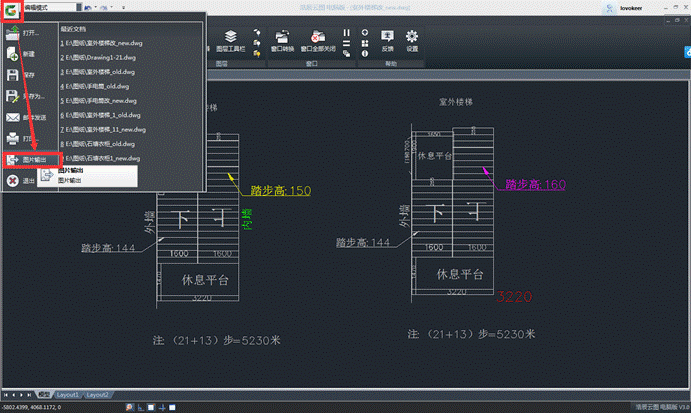Open recent file 手电筒_old.dwg

(99, 87)
